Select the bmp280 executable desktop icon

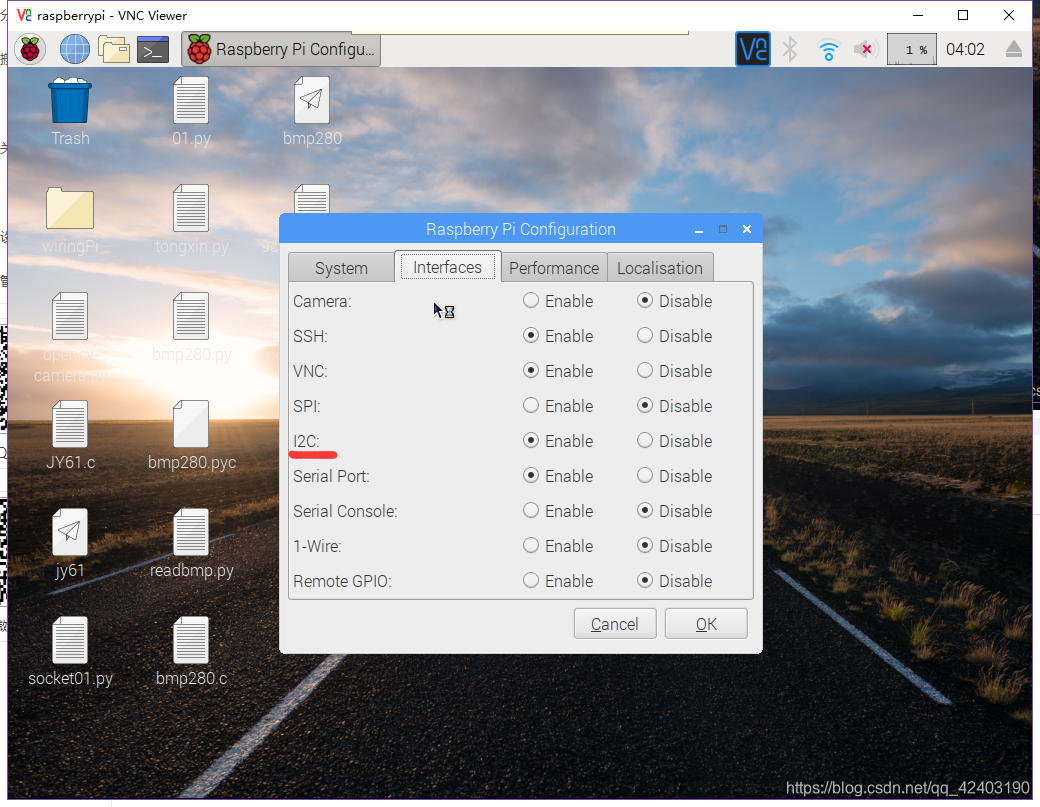pos(312,111)
